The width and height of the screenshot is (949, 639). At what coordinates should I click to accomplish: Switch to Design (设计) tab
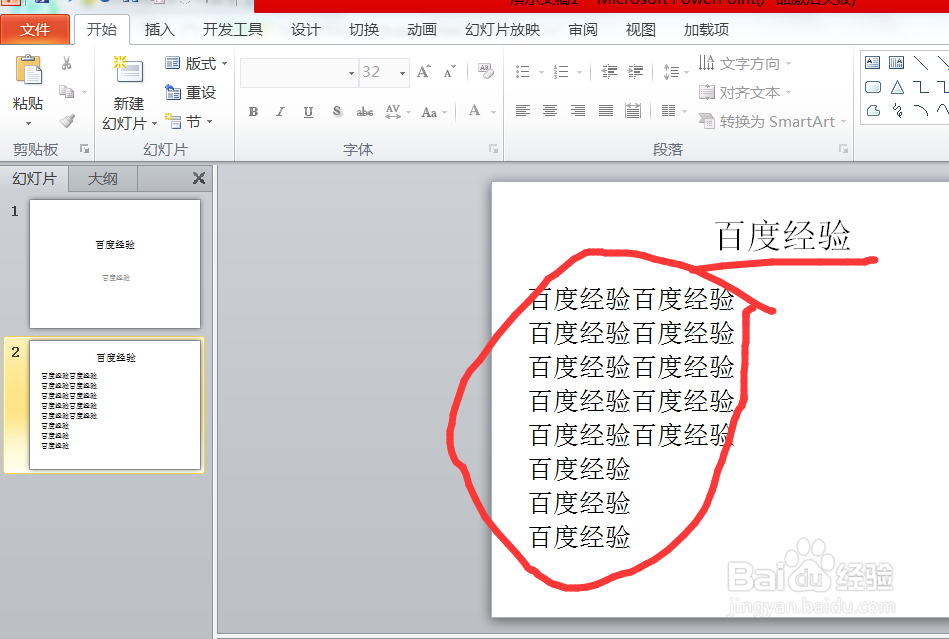(306, 30)
